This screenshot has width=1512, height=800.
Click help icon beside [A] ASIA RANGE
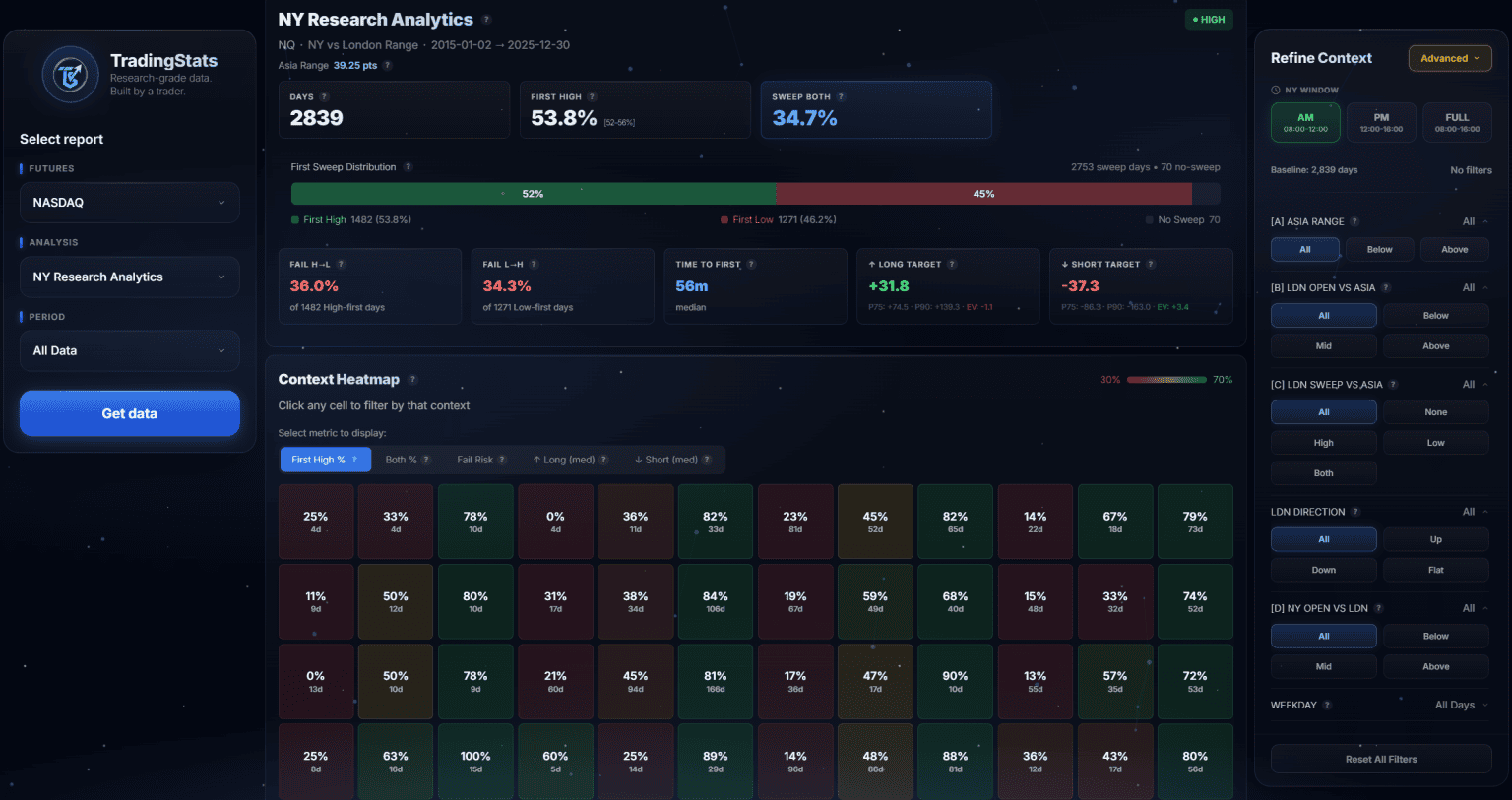pos(1354,221)
